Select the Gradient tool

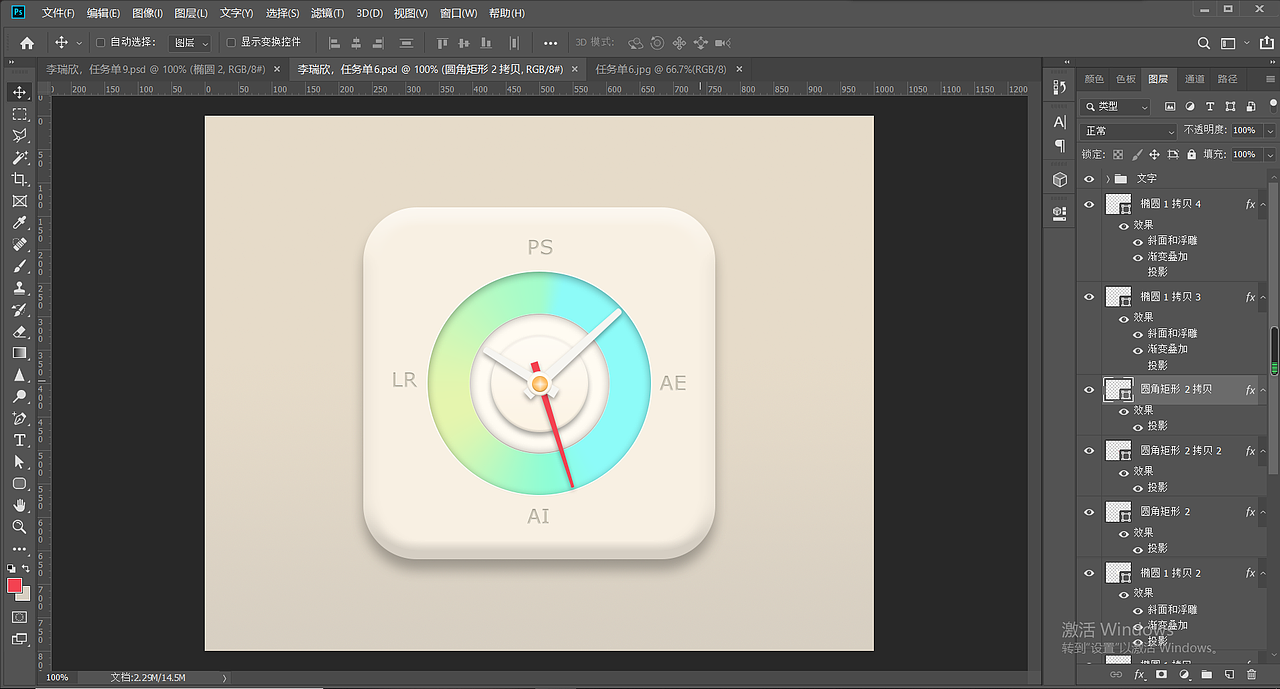(x=19, y=353)
